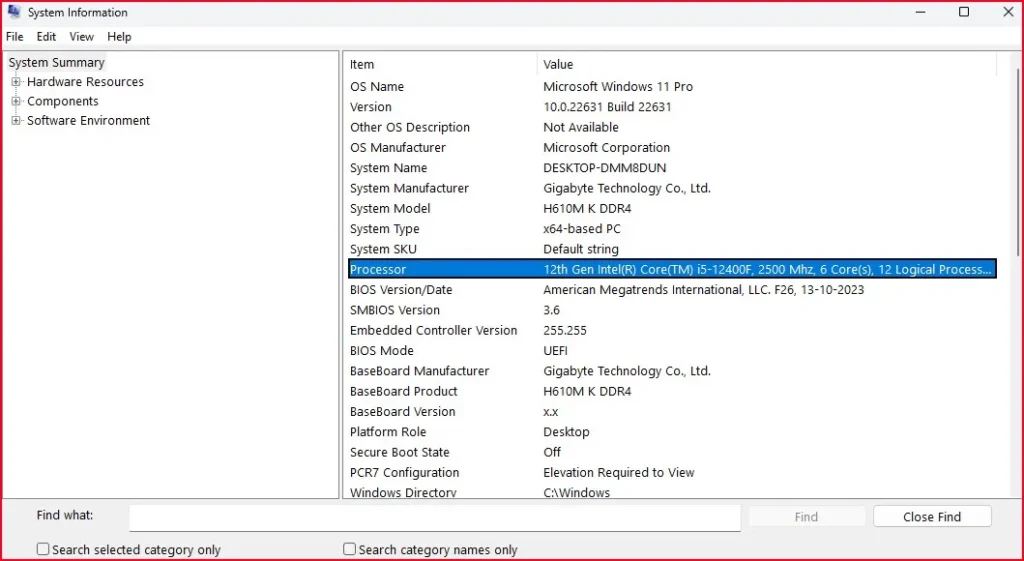Click the value x64-based PC

pyautogui.click(x=582, y=229)
